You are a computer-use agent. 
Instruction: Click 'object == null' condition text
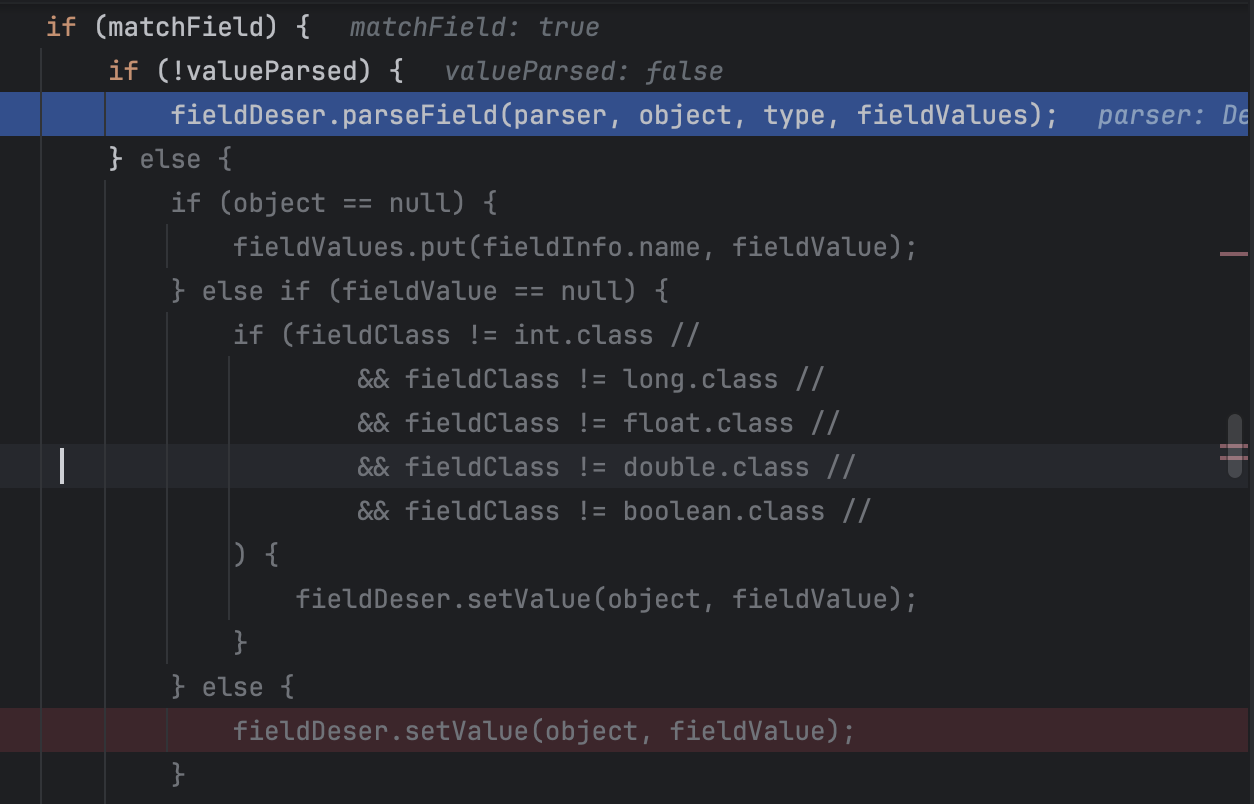coord(341,203)
